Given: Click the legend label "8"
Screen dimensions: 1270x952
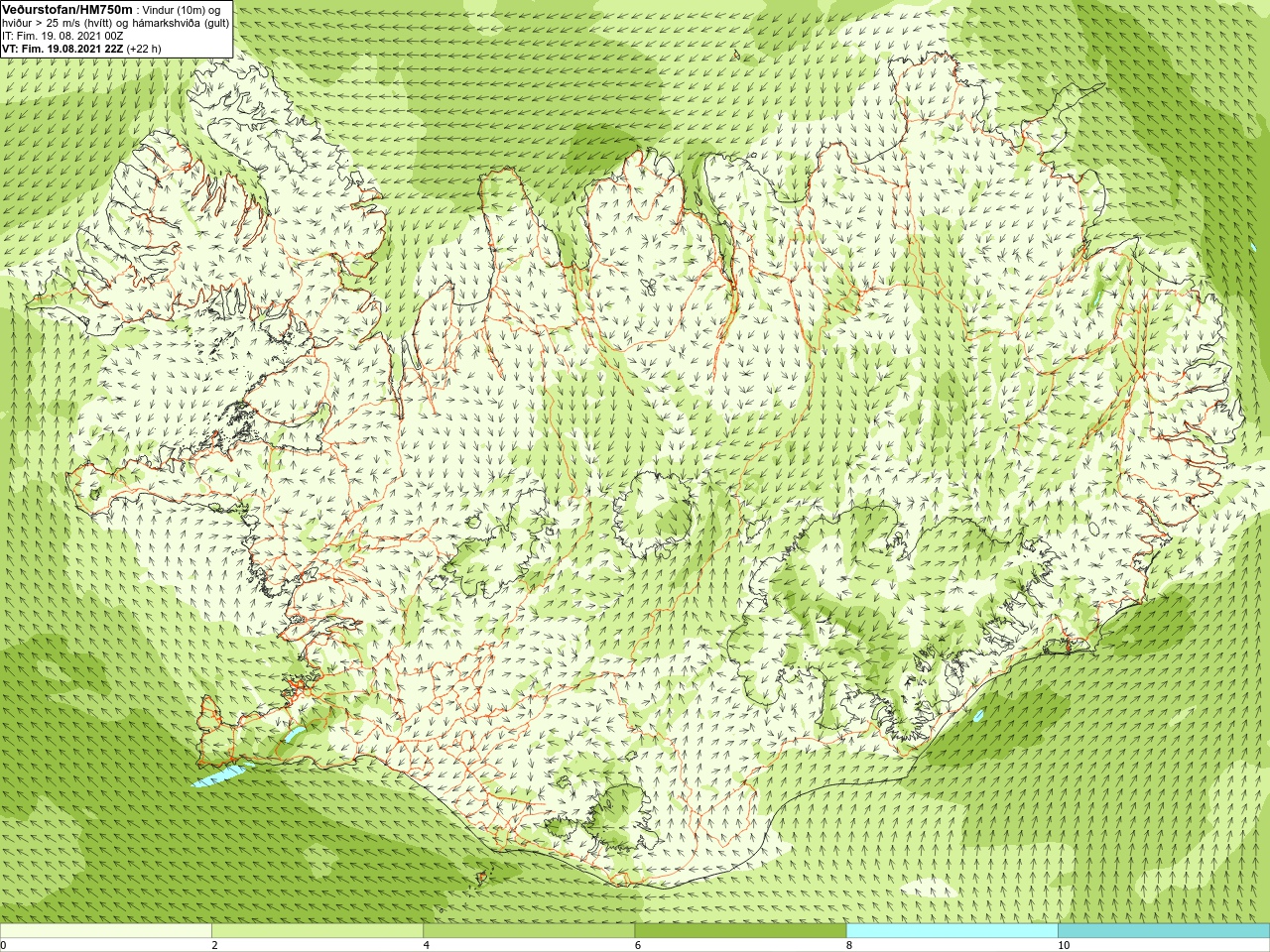Looking at the screenshot, I should pyautogui.click(x=849, y=945).
